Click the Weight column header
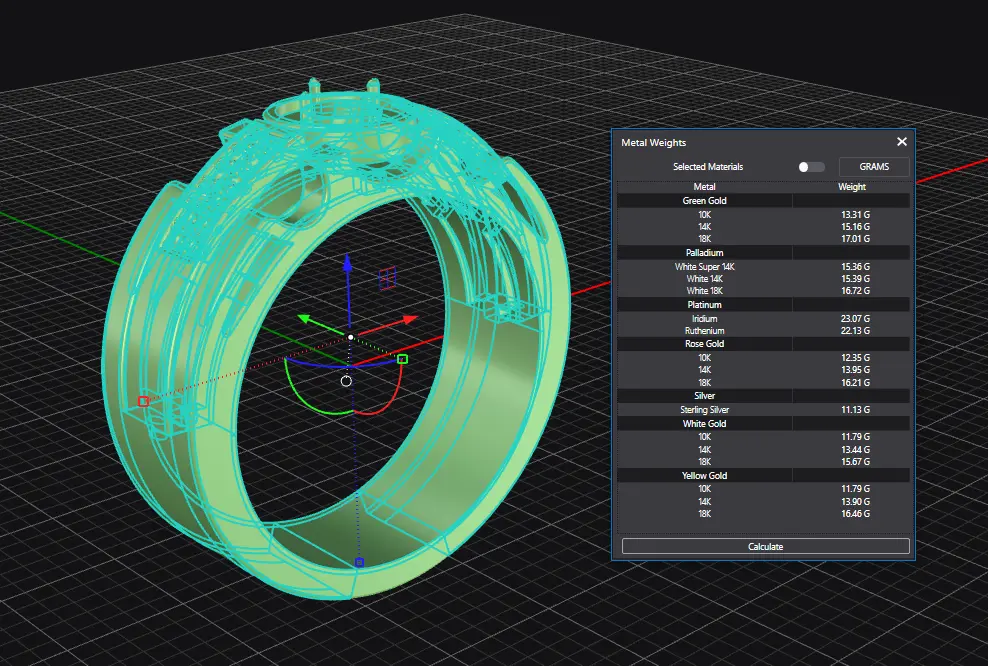The width and height of the screenshot is (988, 666). point(852,187)
